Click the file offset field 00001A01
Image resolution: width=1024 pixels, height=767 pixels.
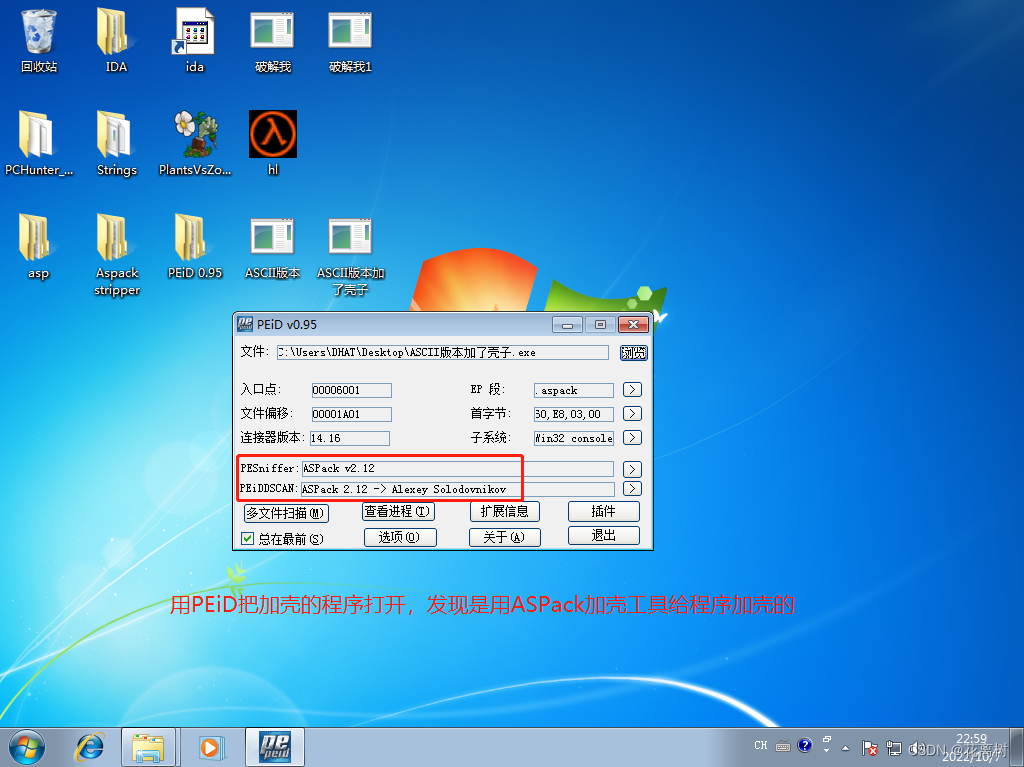[x=351, y=414]
